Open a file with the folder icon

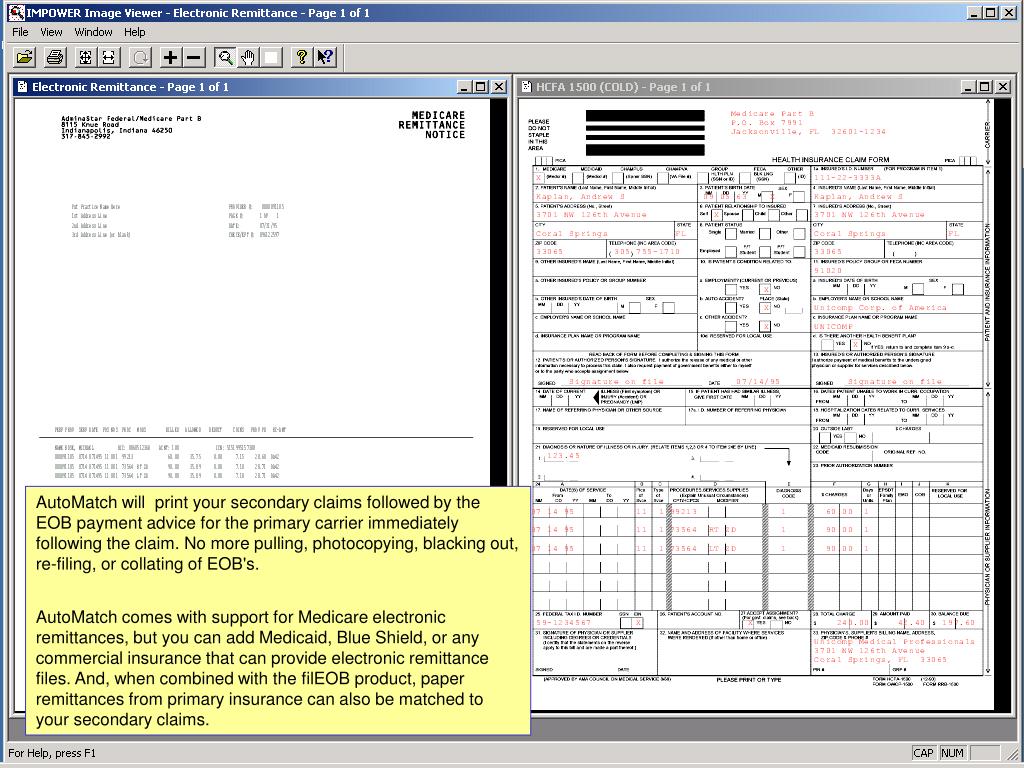point(24,57)
